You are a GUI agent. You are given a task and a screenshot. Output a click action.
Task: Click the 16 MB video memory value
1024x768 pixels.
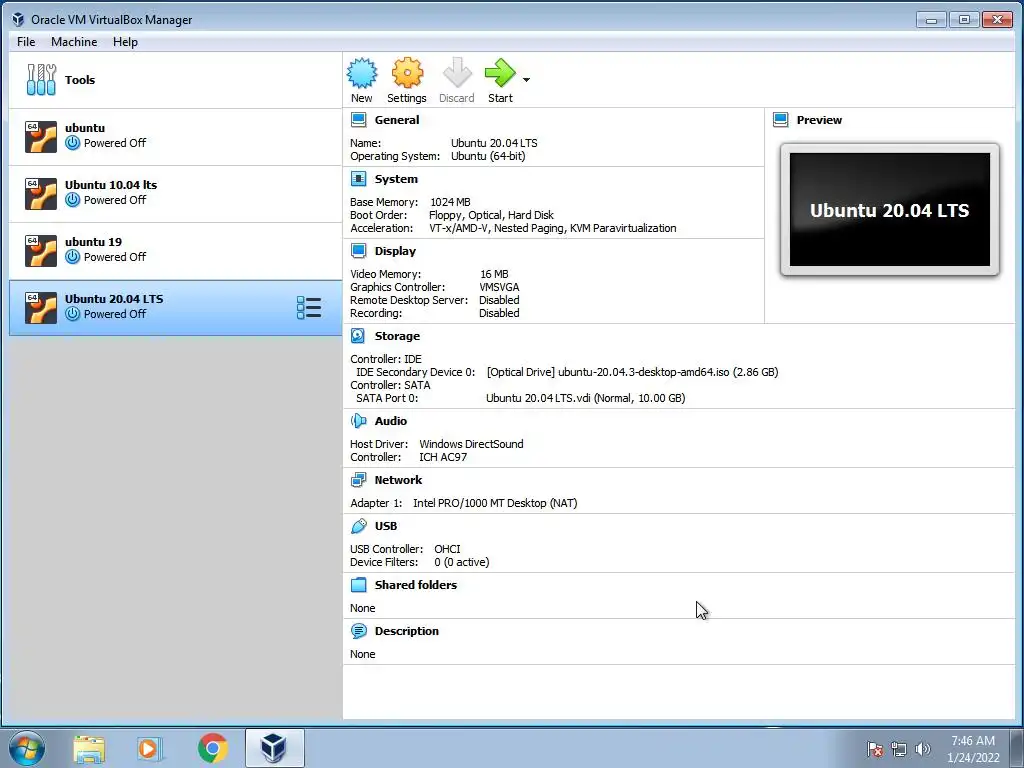click(x=494, y=274)
